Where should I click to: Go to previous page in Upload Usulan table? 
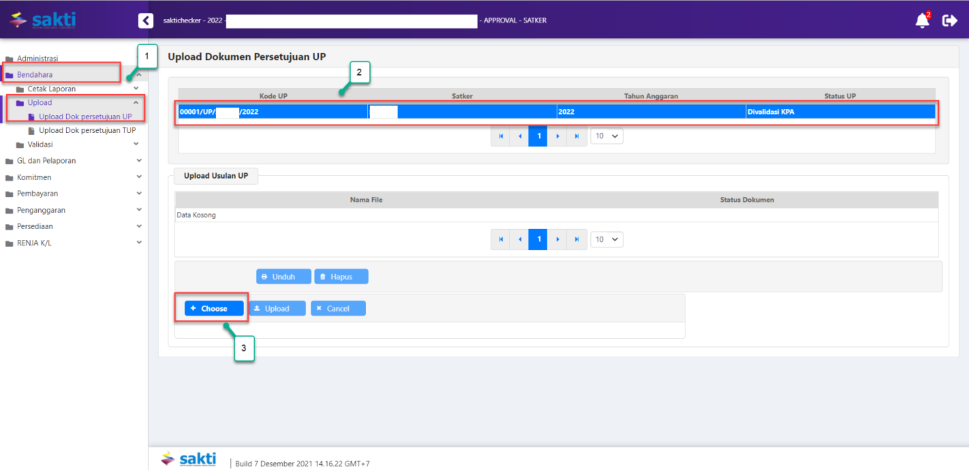point(519,240)
